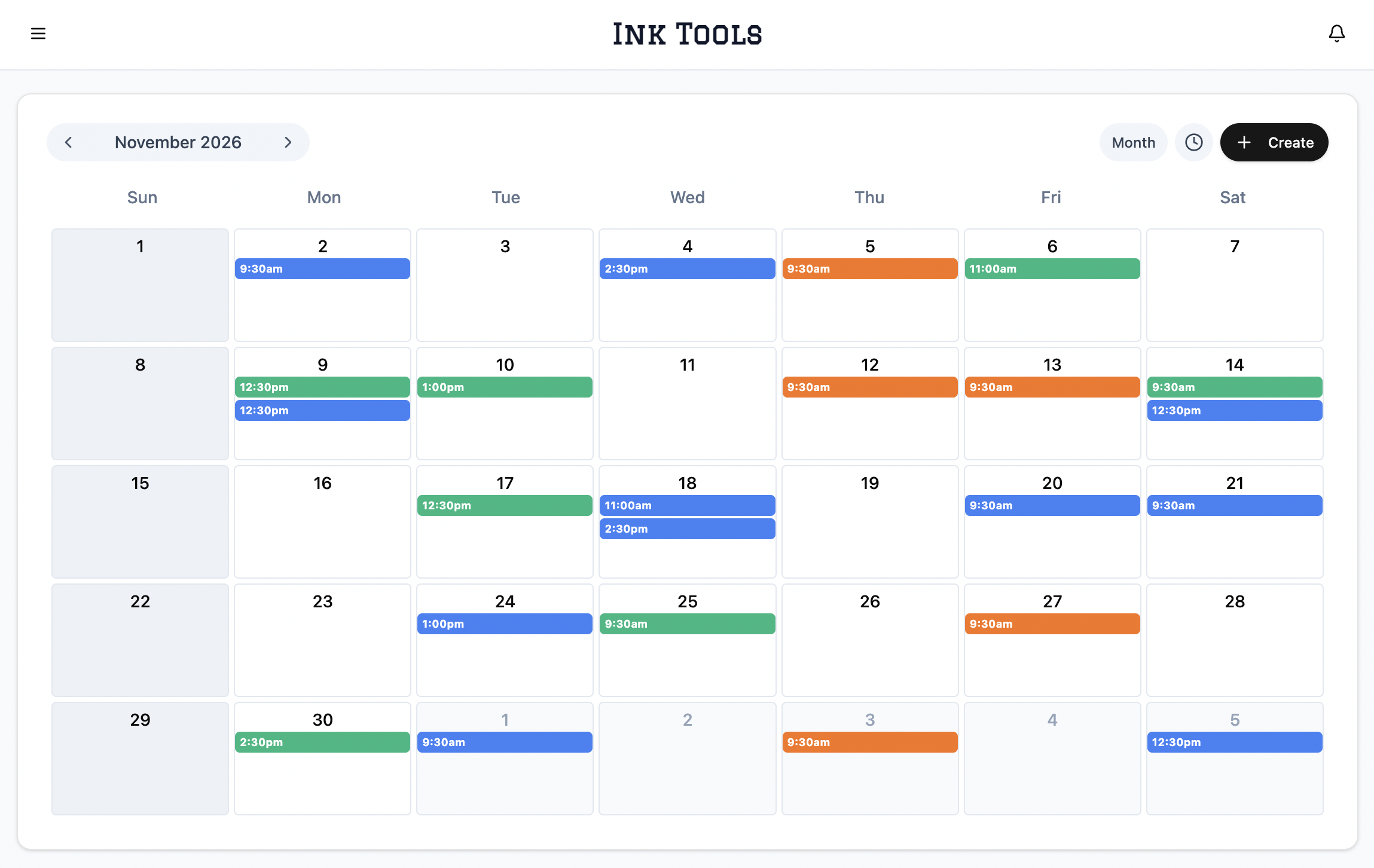
Task: Open the 1:00pm event on November 24
Action: [505, 624]
